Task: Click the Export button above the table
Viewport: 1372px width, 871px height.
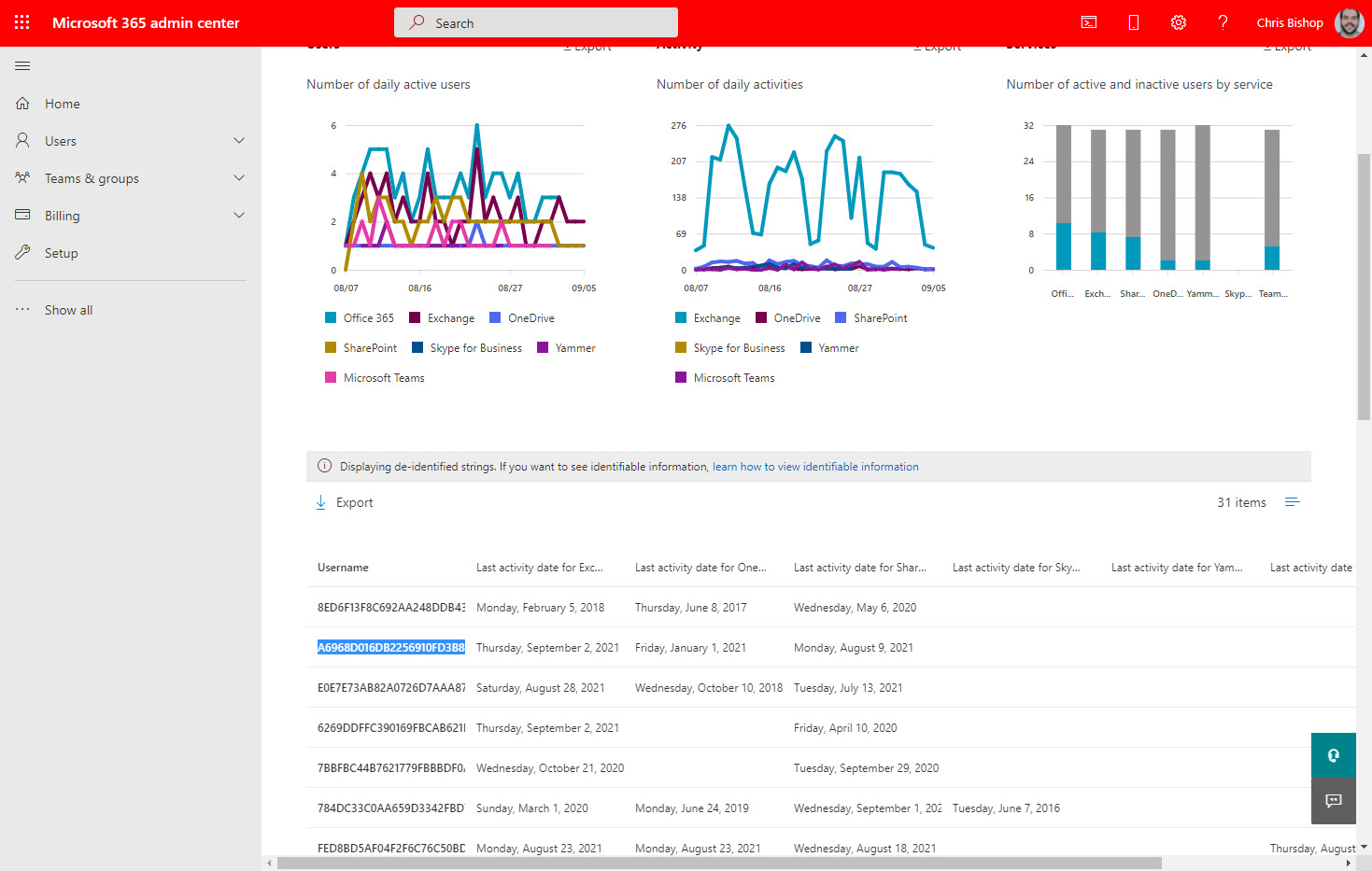Action: click(344, 502)
